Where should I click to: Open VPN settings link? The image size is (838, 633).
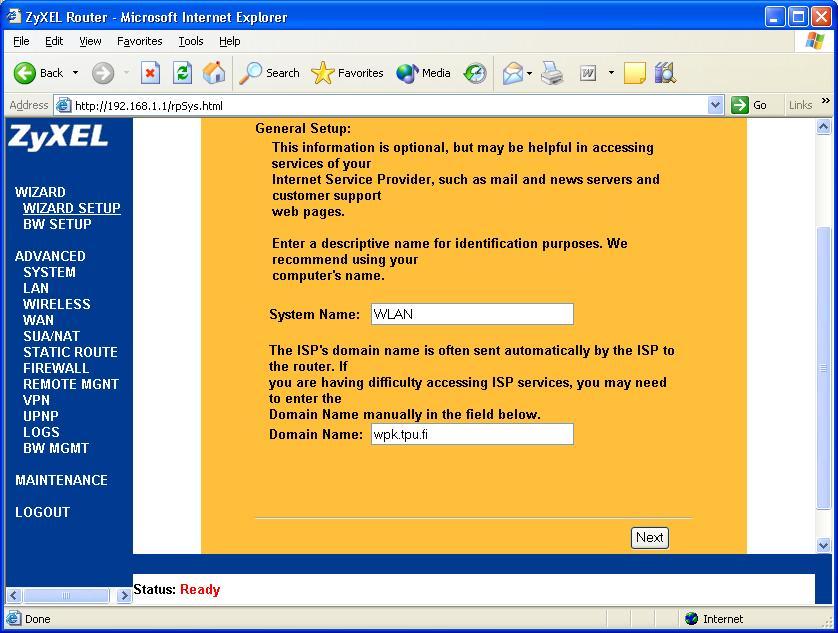[x=36, y=400]
